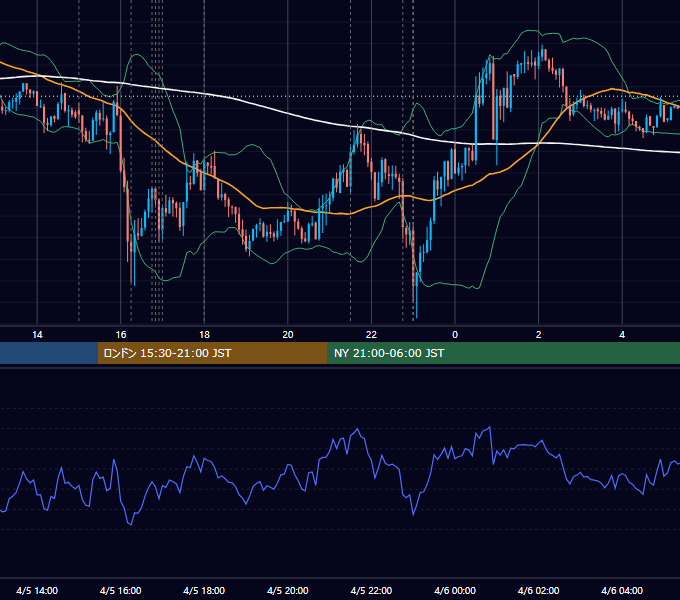This screenshot has height=600, width=680.
Task: Click the ロンドン 15:30-21:00 JST session bar
Action: [x=212, y=353]
